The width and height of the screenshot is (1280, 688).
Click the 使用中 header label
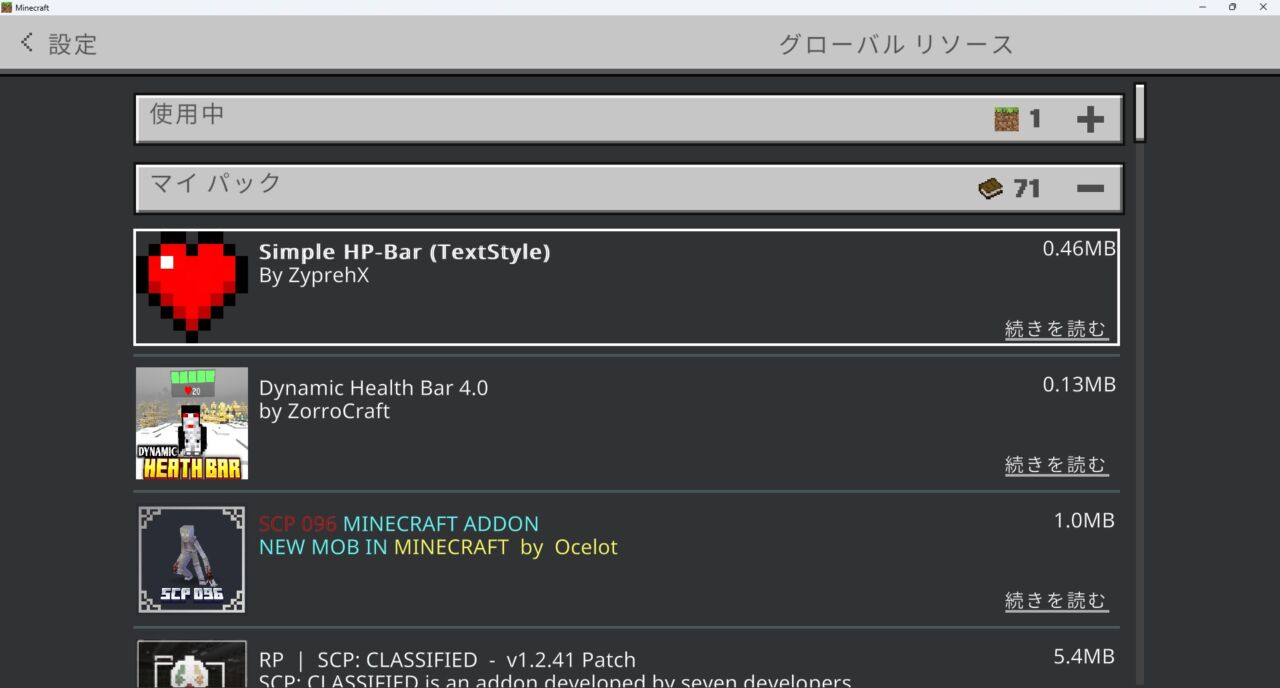tap(187, 114)
